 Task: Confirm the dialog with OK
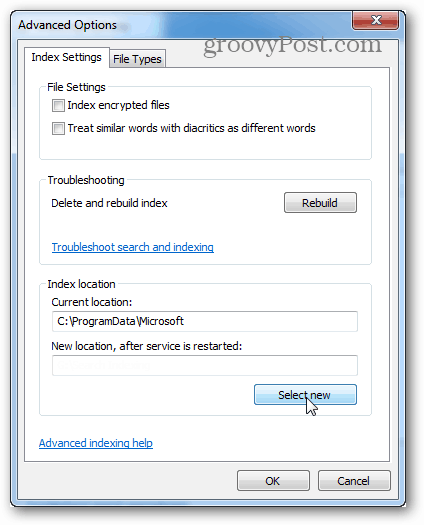coord(273,481)
